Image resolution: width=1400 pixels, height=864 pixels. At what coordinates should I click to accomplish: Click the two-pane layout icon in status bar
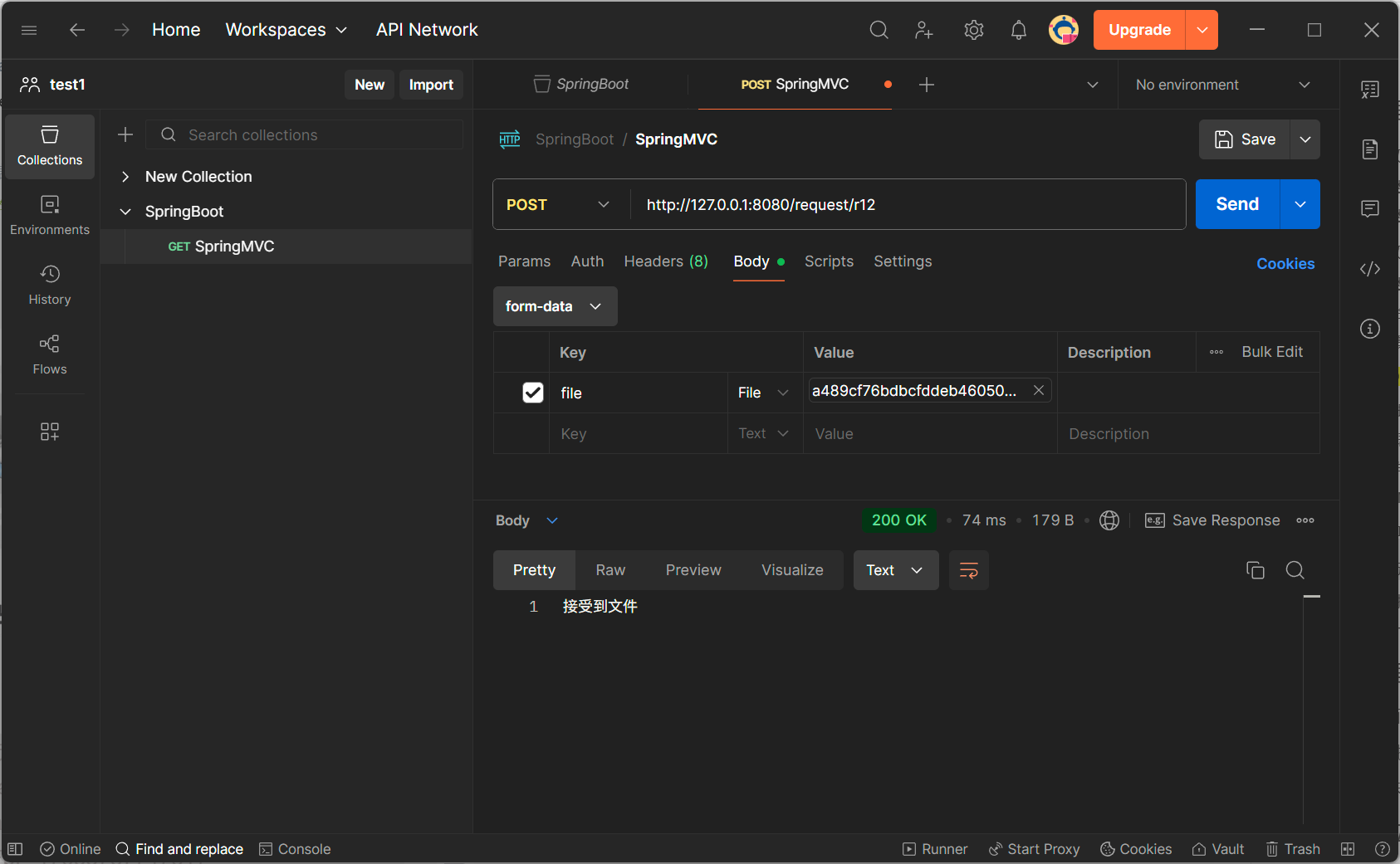(x=1348, y=849)
